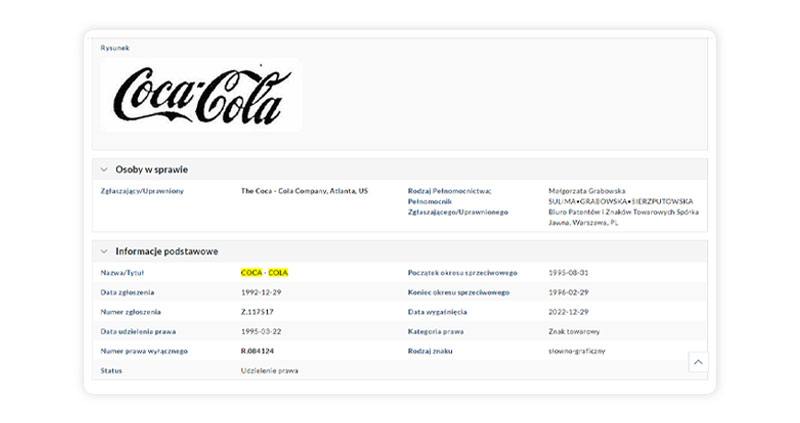Click the Rodzaj Pełnomocnictwa label
The image size is (800, 423).
(x=449, y=191)
